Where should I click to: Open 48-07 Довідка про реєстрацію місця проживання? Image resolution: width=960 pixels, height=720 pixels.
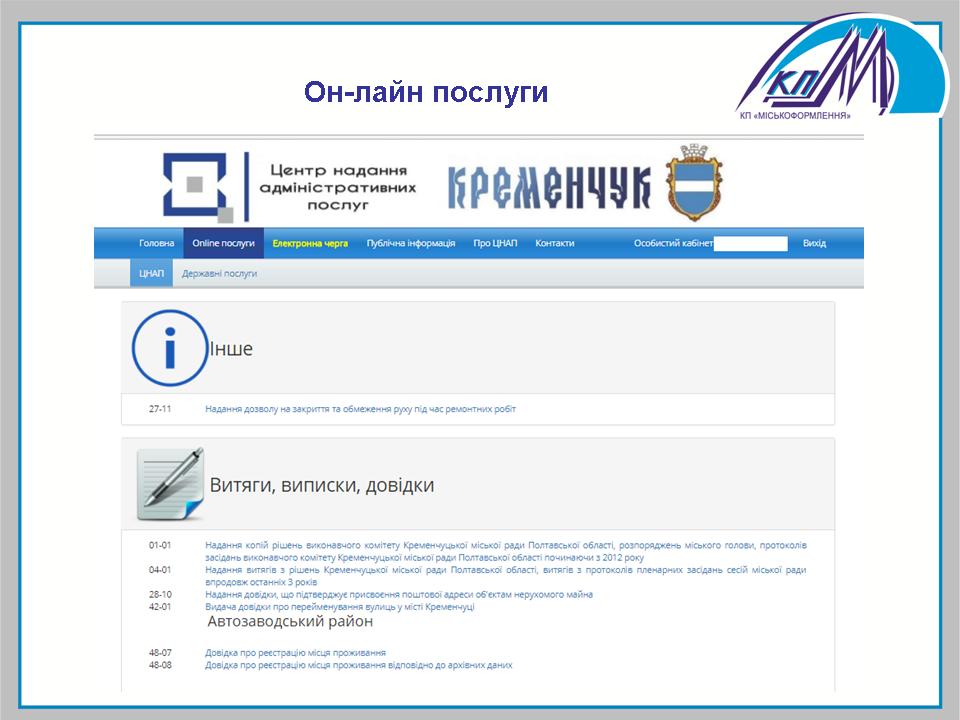pyautogui.click(x=295, y=652)
